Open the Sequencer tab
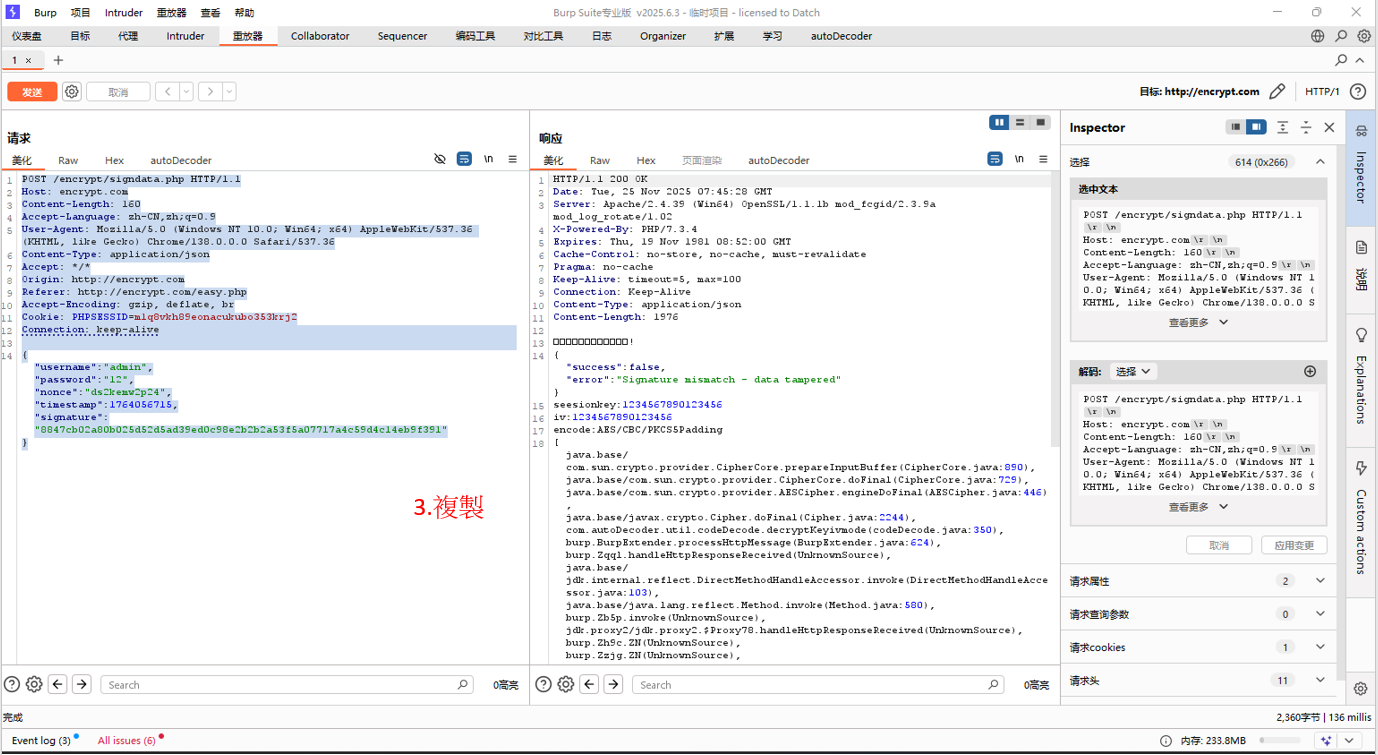Image resolution: width=1378 pixels, height=755 pixels. coord(402,36)
